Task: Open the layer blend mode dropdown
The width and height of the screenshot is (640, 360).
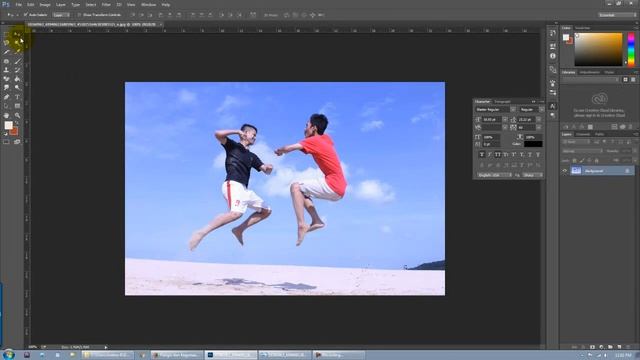Action: point(582,151)
